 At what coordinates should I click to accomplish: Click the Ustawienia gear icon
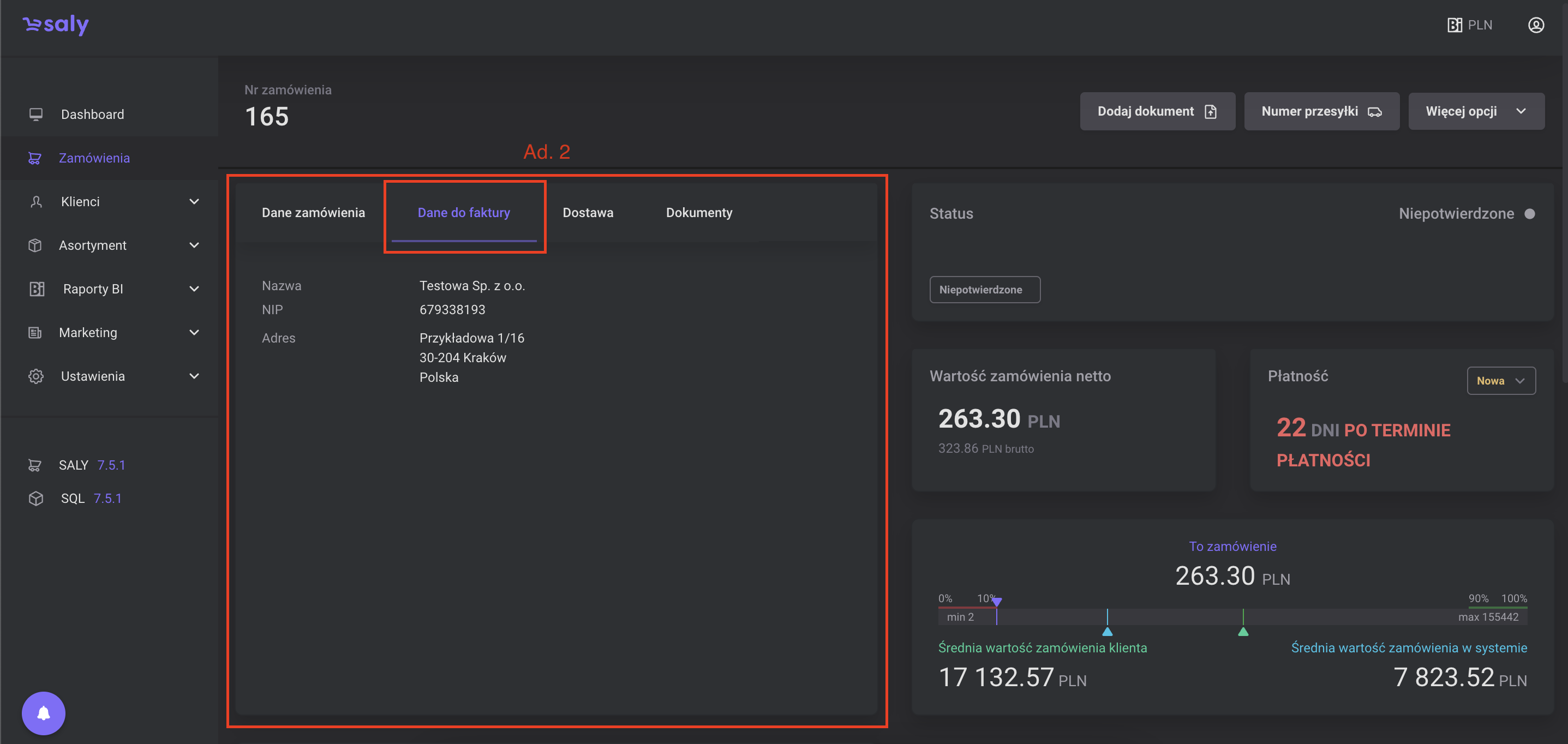coord(36,376)
